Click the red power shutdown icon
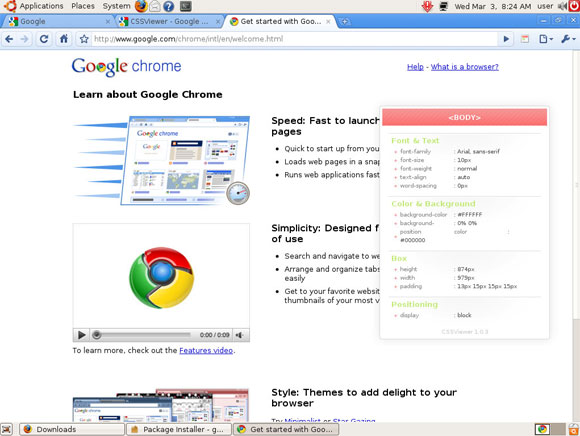This screenshot has width=580, height=436. pos(574,6)
